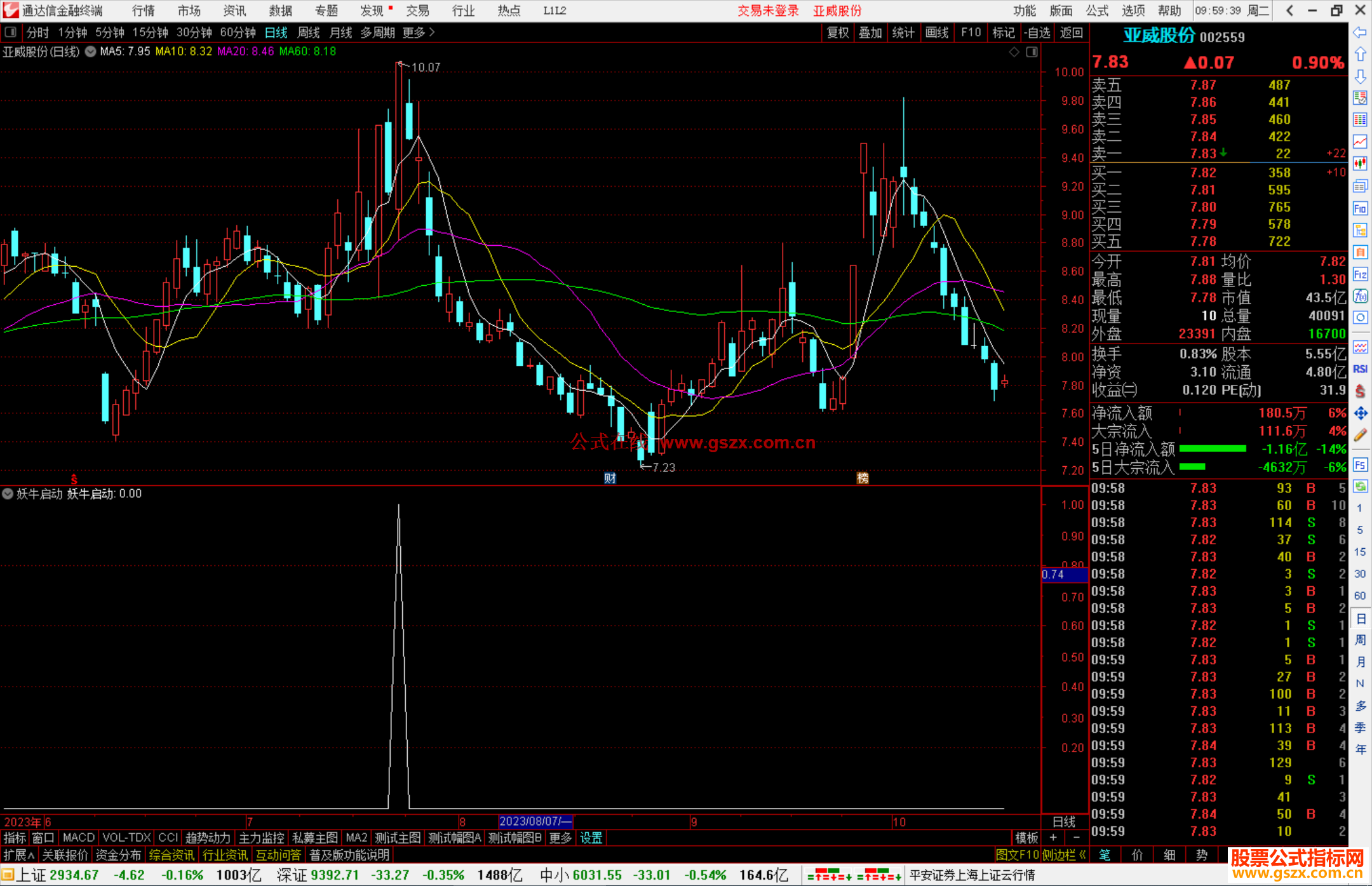This screenshot has height=886, width=1372.
Task: Open the f(x) formula sidebar icon
Action: tap(1360, 296)
